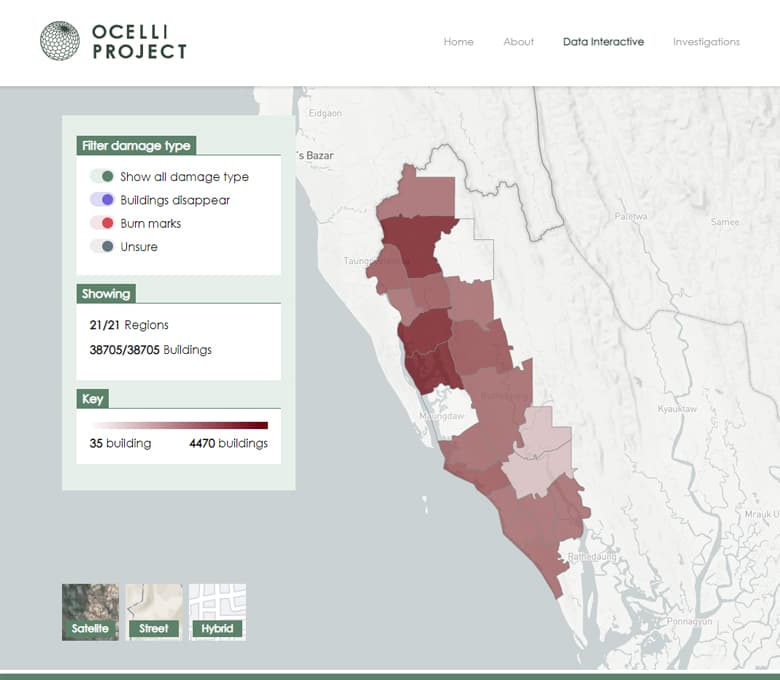The image size is (780, 680).
Task: Click the Key panel header
Action: coord(93,399)
